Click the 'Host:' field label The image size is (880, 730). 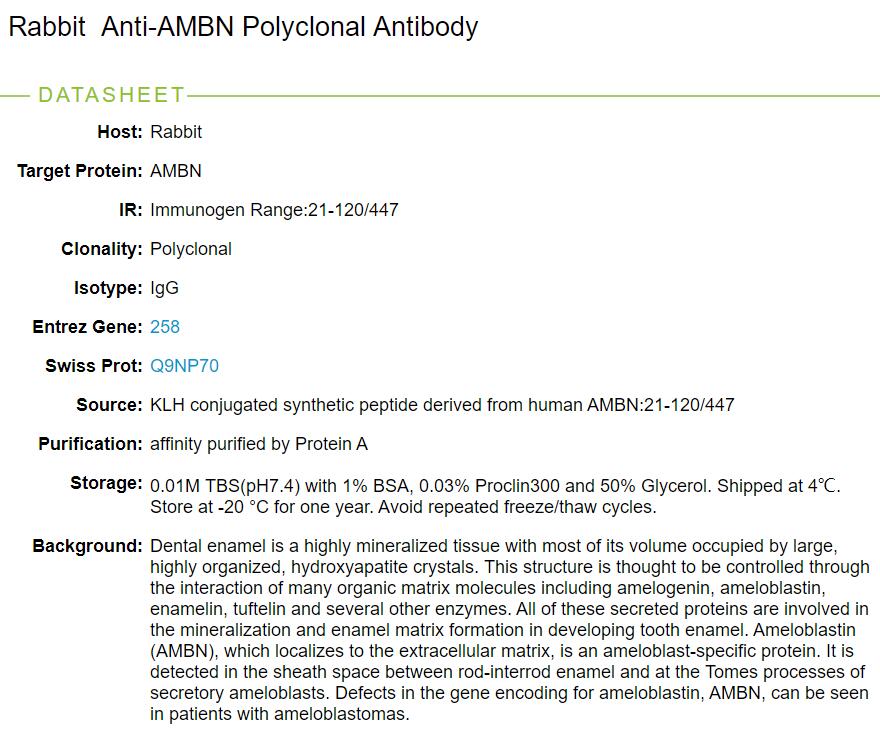[120, 132]
